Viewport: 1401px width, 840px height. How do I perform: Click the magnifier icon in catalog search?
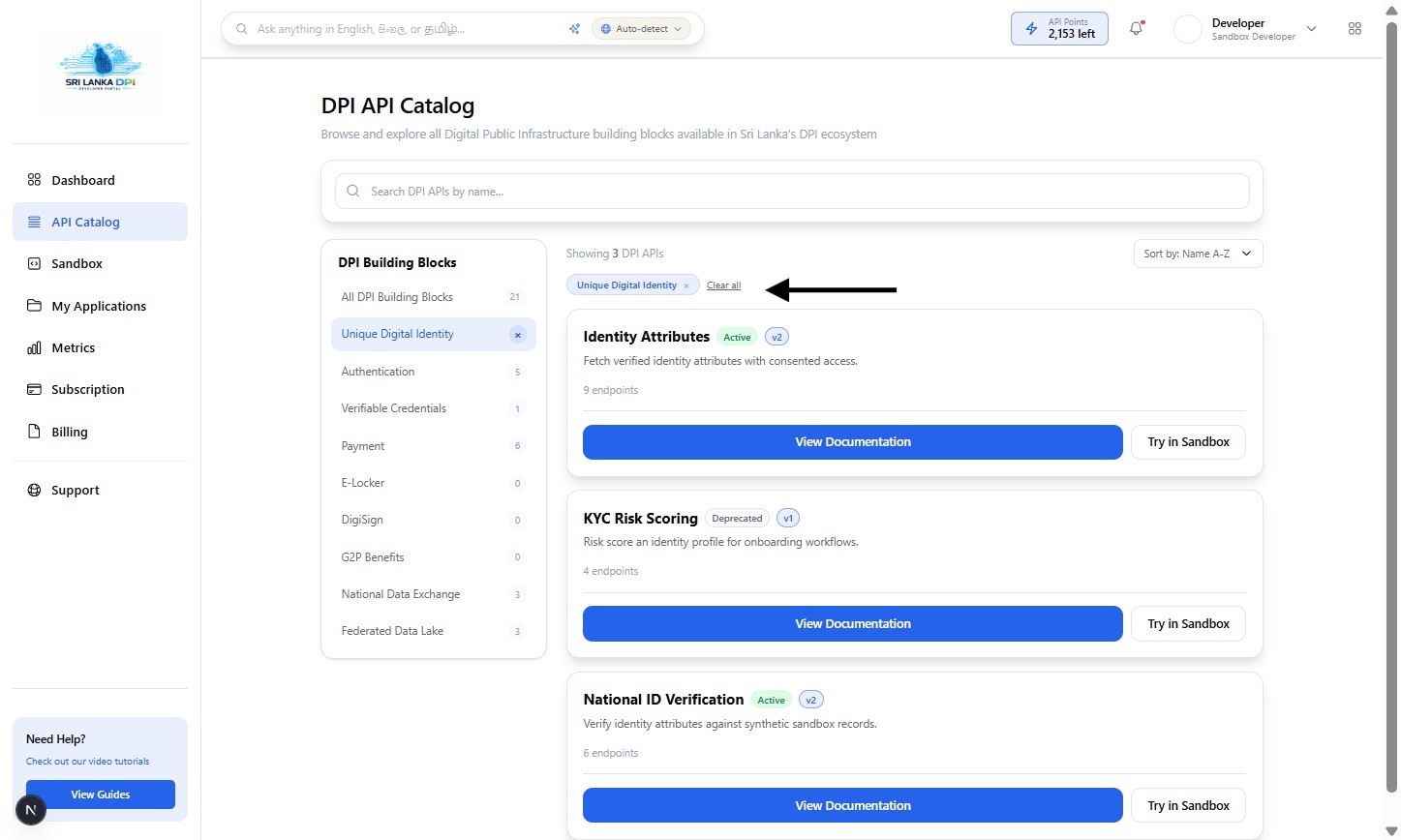(353, 192)
